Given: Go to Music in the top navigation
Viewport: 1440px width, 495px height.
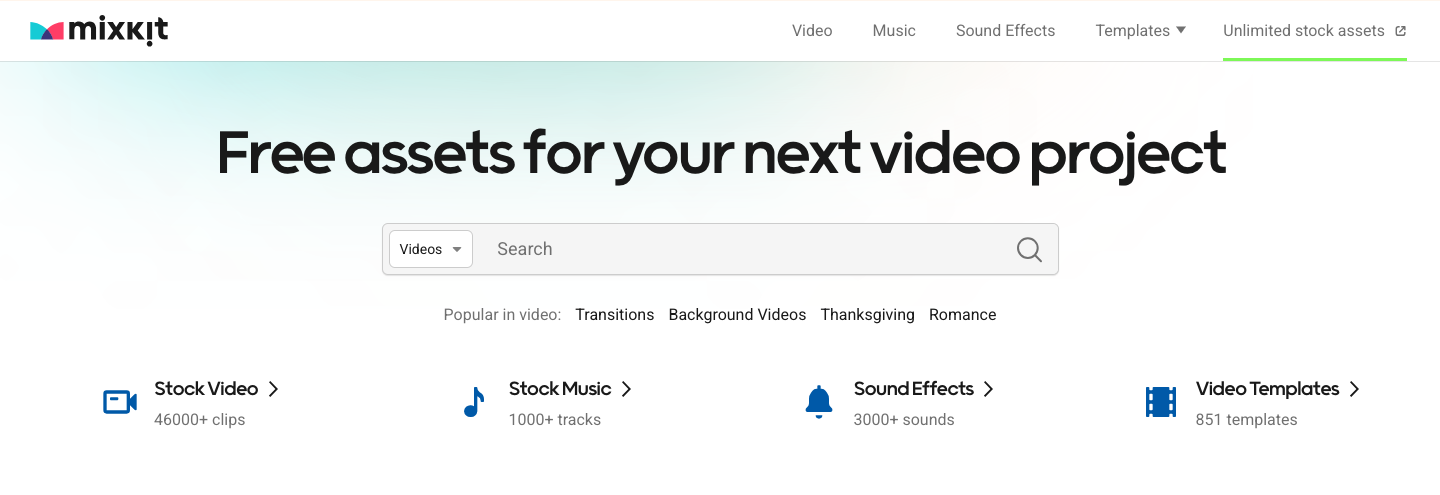Looking at the screenshot, I should [x=894, y=31].
